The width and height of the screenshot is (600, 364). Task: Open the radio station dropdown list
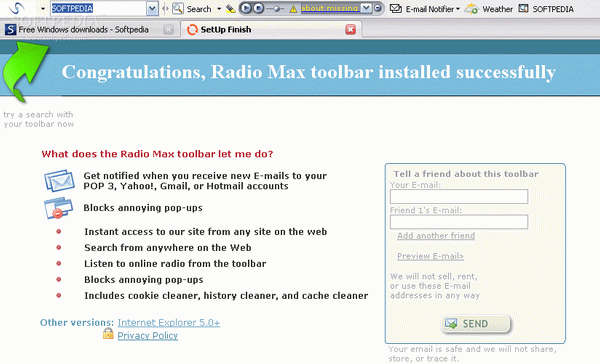click(366, 8)
